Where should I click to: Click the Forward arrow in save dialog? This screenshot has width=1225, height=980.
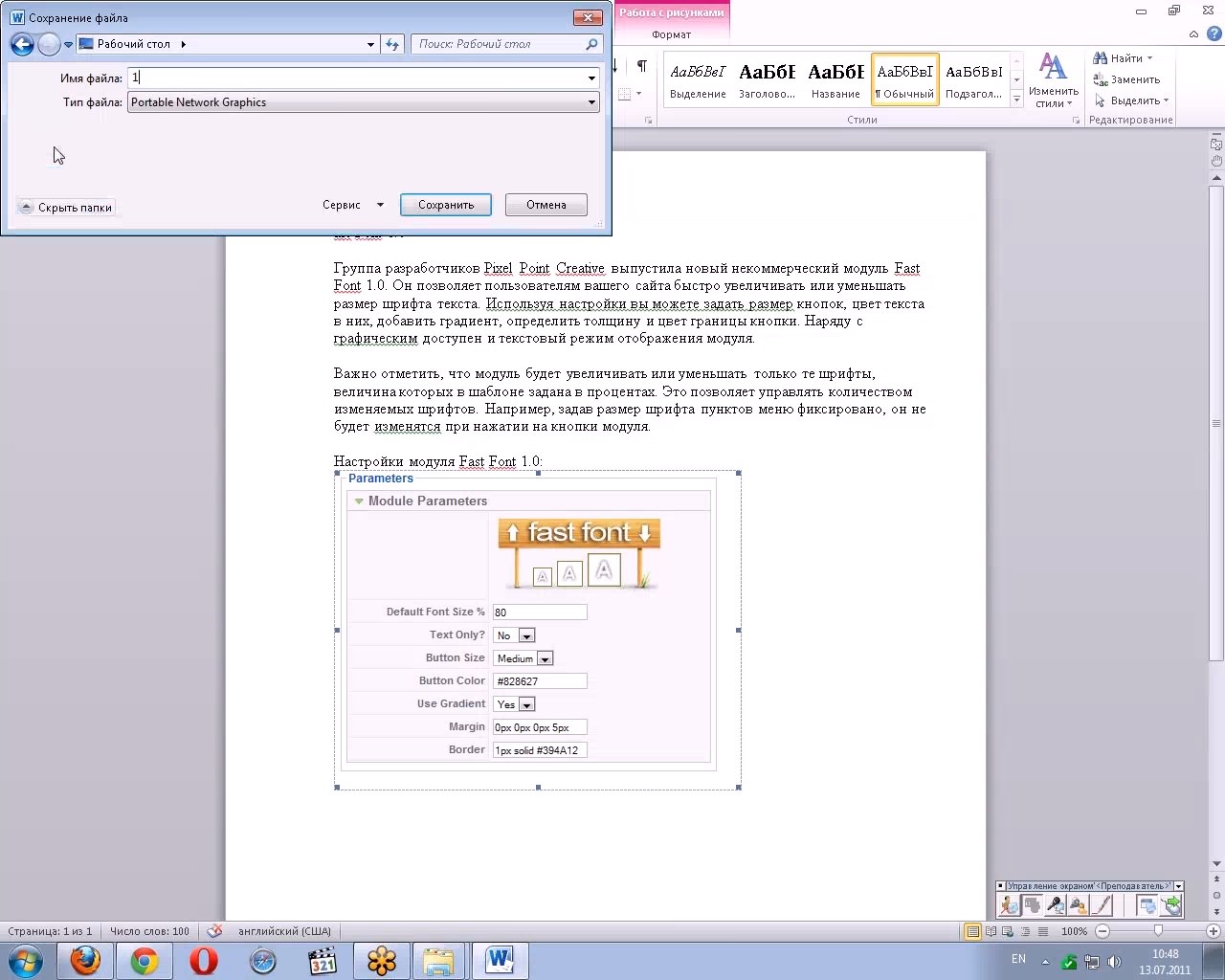click(x=49, y=44)
